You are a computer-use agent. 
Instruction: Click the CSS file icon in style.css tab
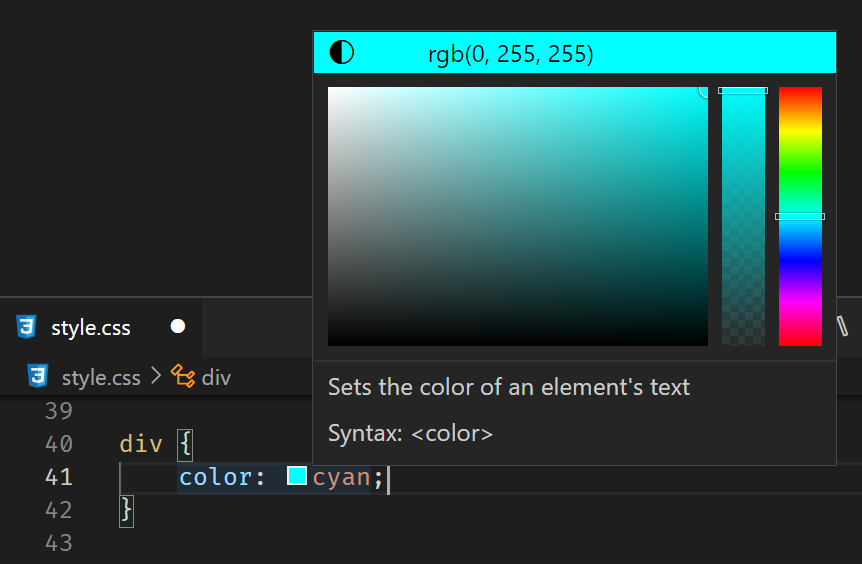point(26,327)
